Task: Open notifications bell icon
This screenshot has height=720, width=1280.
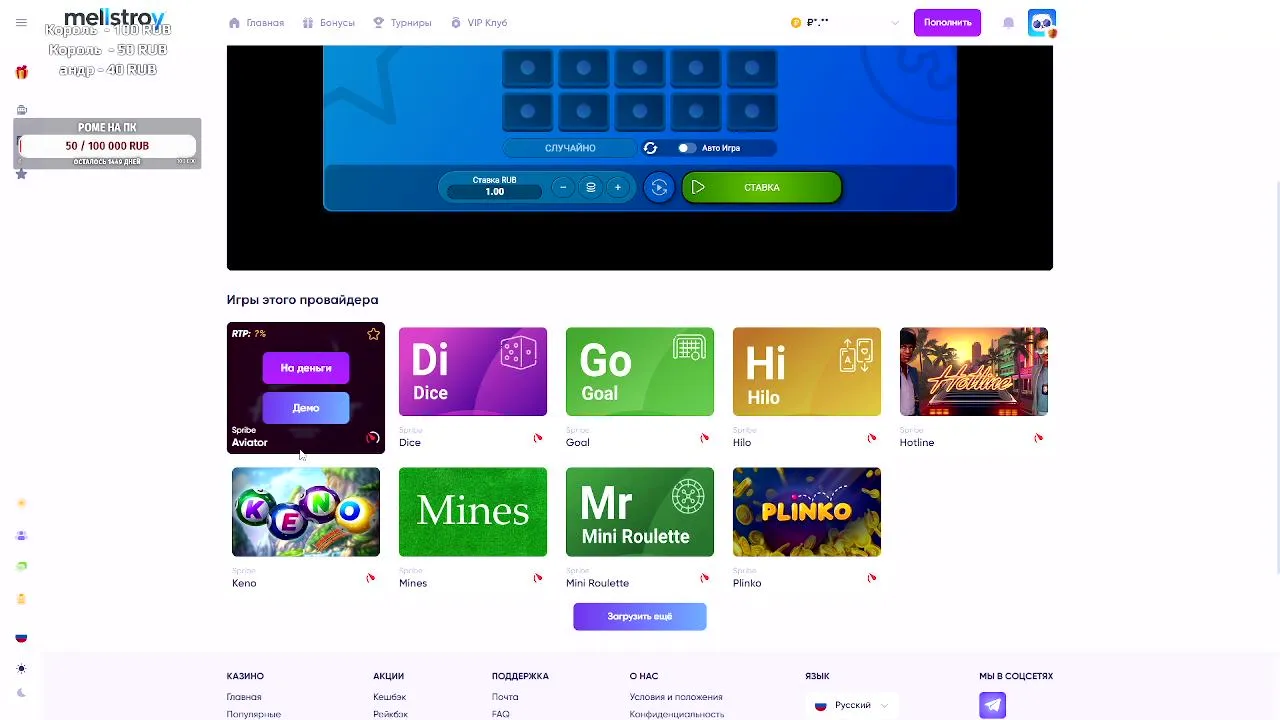Action: (1008, 23)
